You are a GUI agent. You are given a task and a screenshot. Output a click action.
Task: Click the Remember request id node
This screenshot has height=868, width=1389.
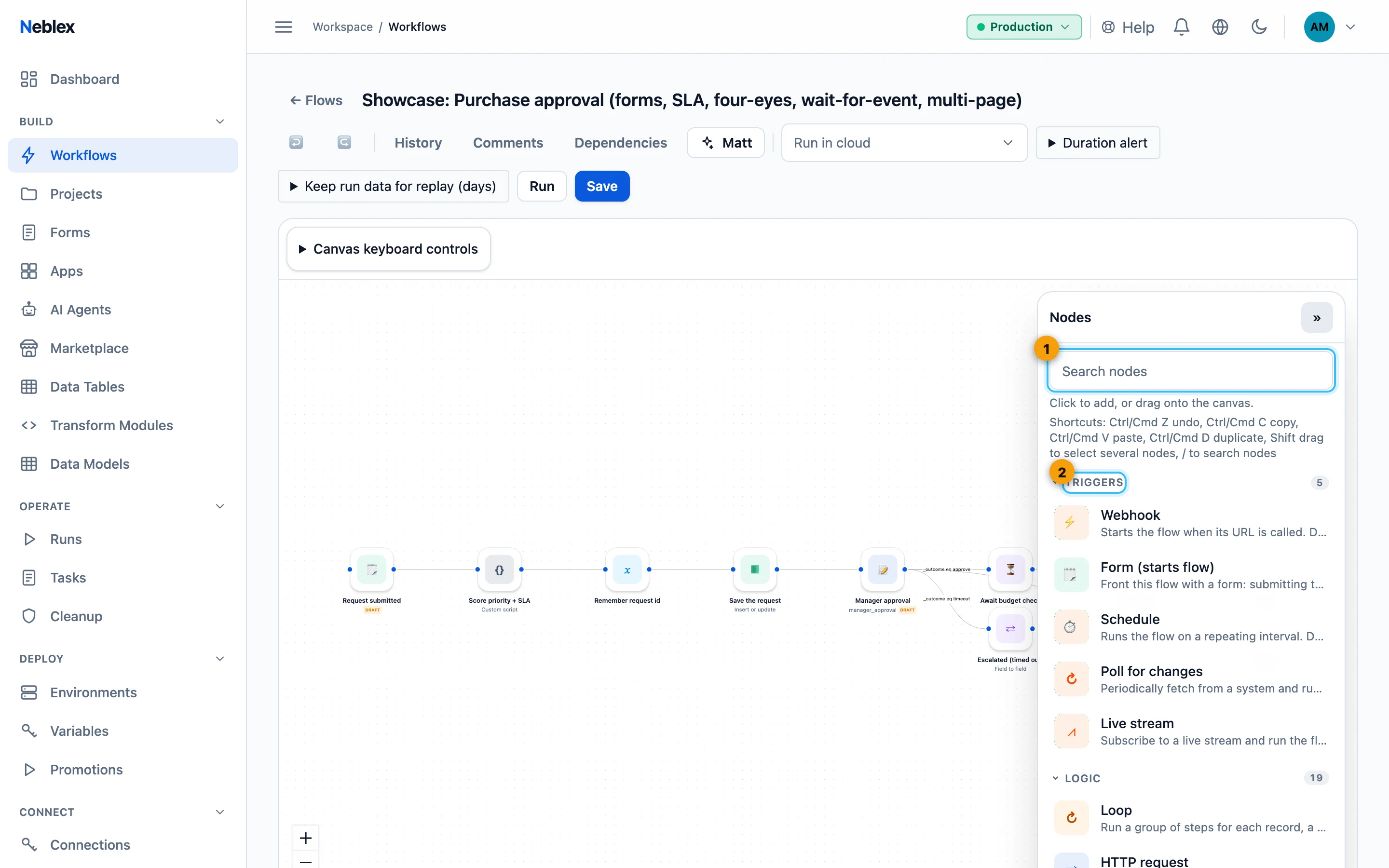627,570
